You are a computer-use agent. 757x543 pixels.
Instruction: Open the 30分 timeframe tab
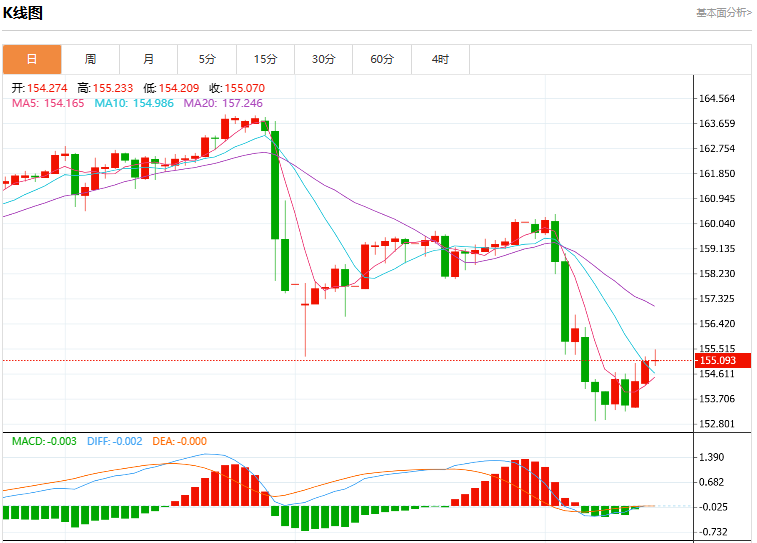(323, 59)
